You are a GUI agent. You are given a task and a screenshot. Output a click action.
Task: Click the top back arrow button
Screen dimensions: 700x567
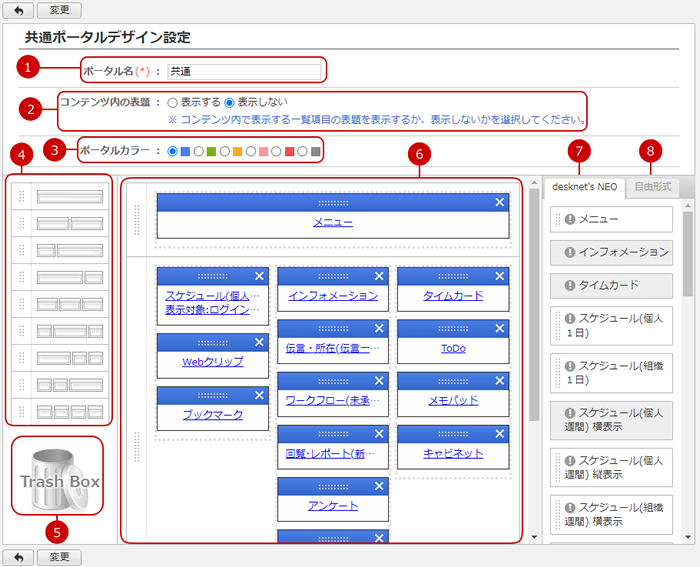click(18, 10)
